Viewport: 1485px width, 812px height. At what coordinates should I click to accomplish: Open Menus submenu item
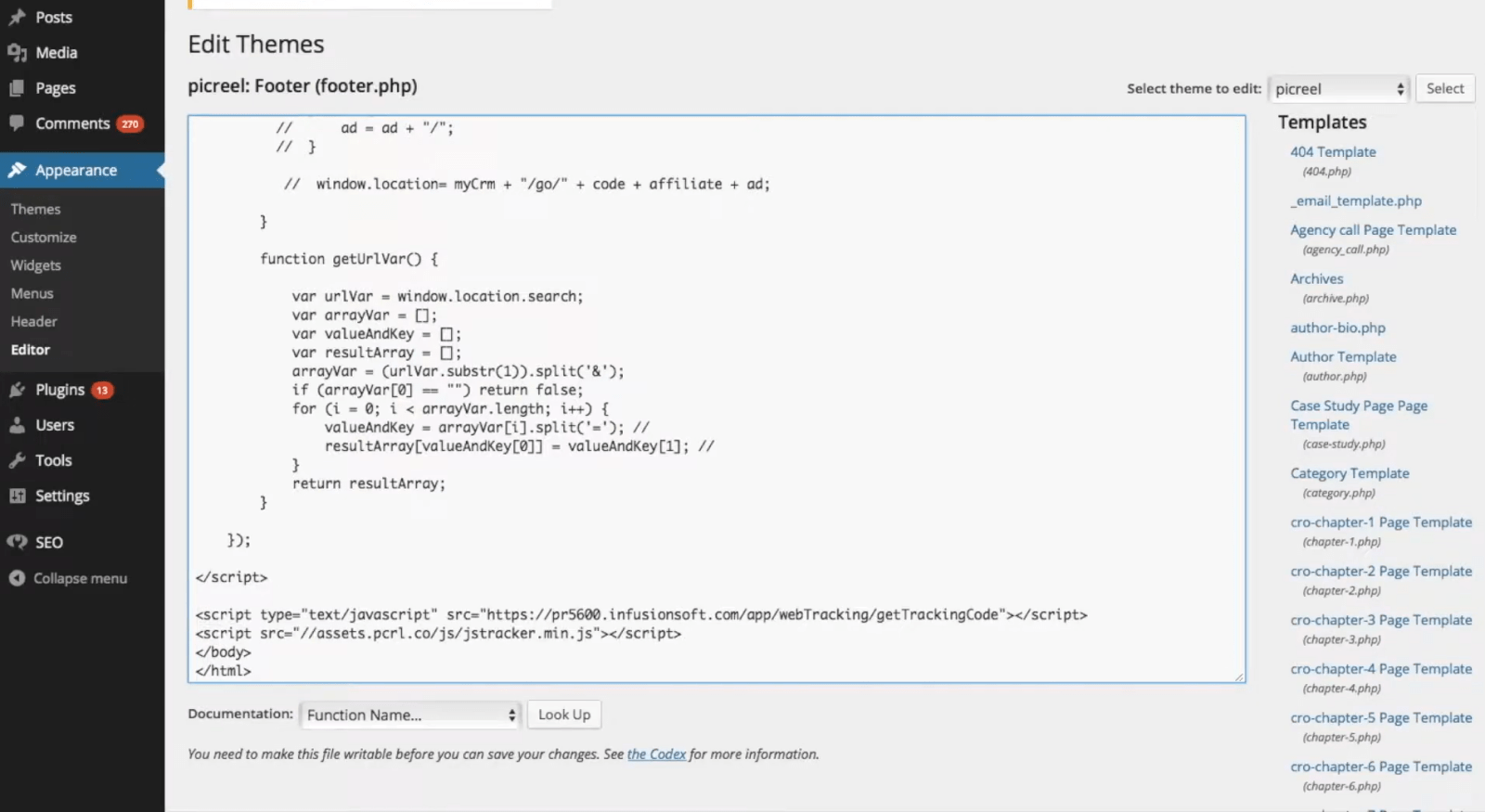32,292
